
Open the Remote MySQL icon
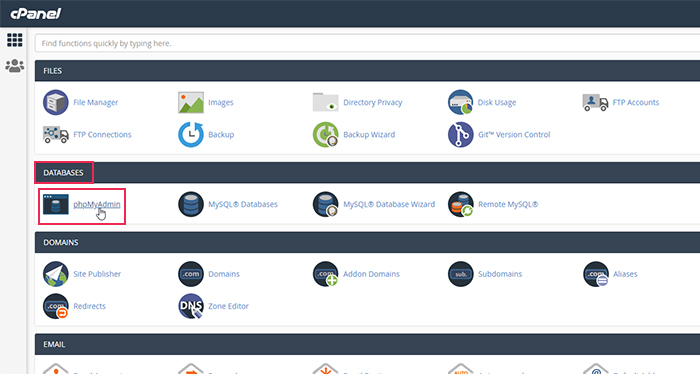click(x=460, y=204)
